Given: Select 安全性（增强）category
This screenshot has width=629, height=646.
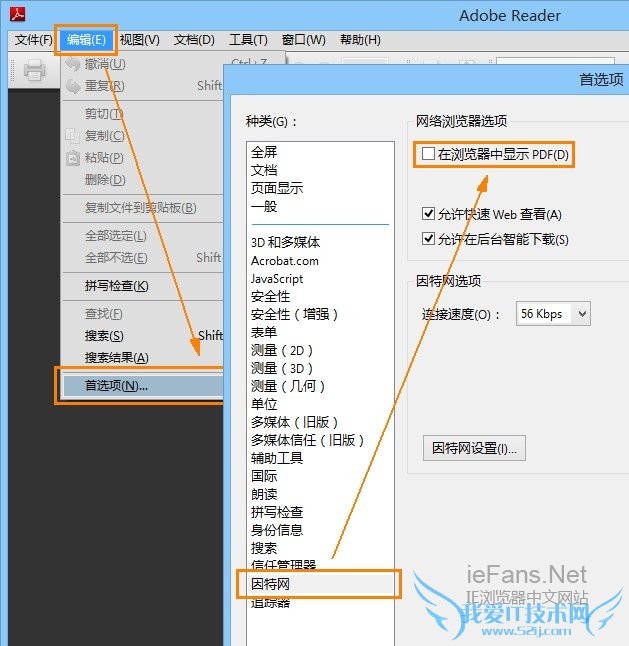Looking at the screenshot, I should (x=295, y=314).
